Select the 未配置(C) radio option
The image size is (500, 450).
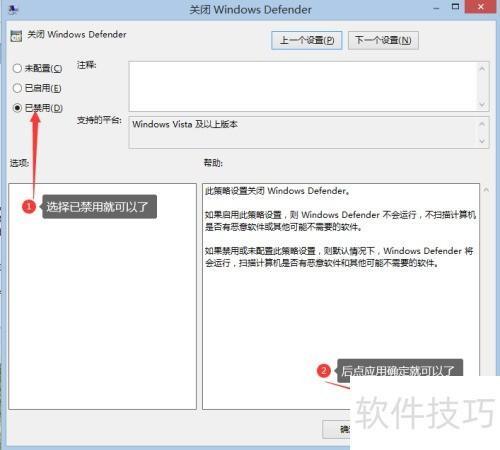point(37,68)
